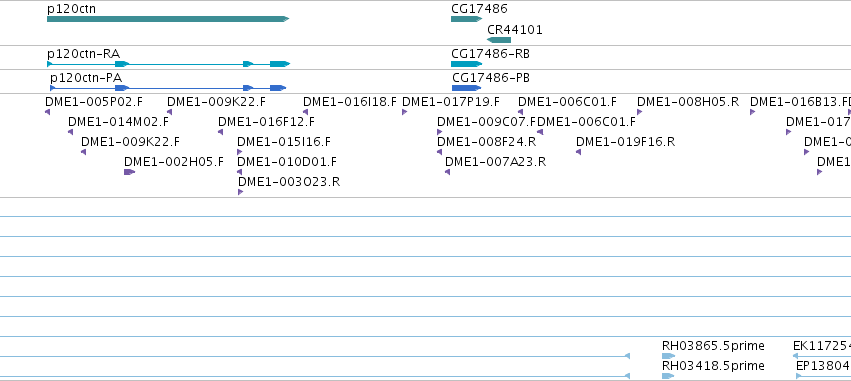Select the DME1-003O23.R marker triangle

pyautogui.click(x=240, y=192)
